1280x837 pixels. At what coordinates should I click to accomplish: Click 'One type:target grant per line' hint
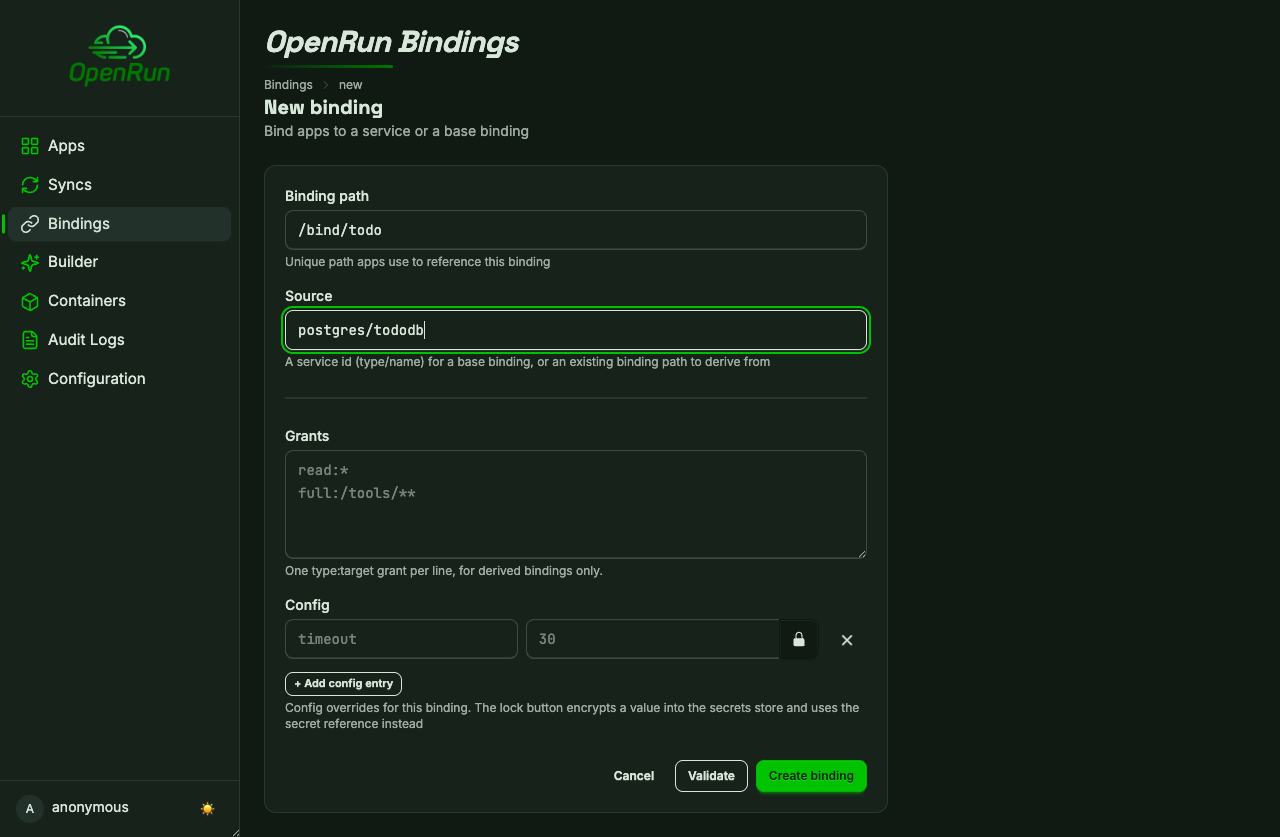coord(444,571)
